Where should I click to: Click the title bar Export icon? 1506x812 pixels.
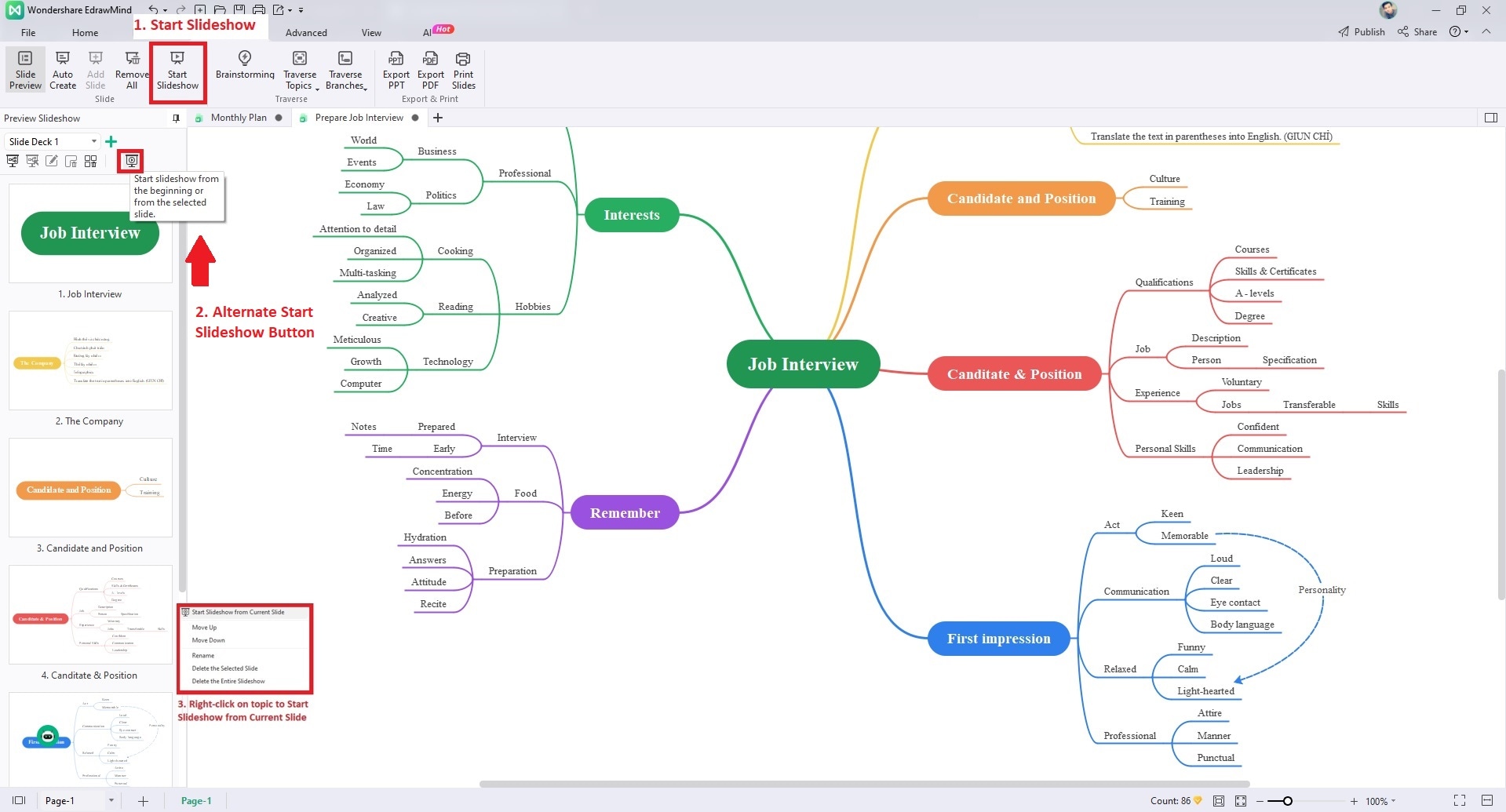pos(278,10)
